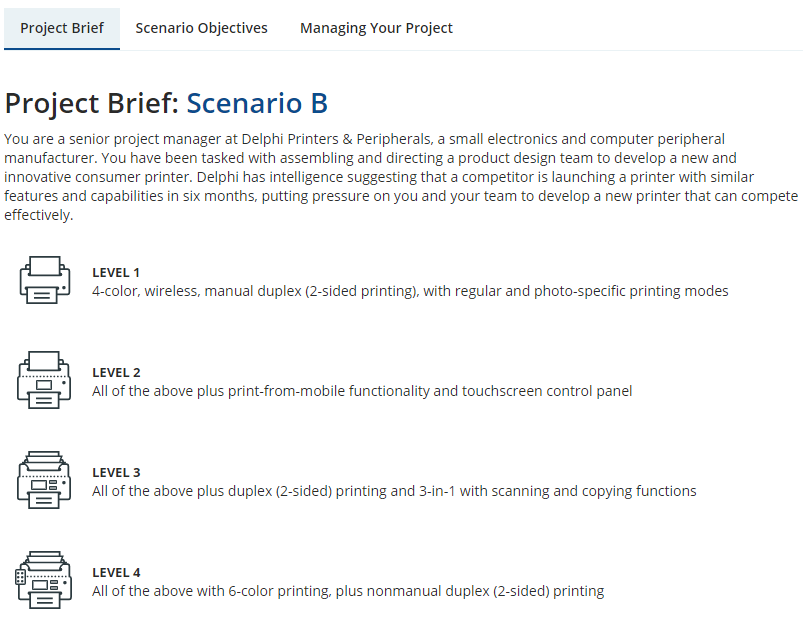
Task: Open the Managing Your Project tab
Action: [376, 28]
